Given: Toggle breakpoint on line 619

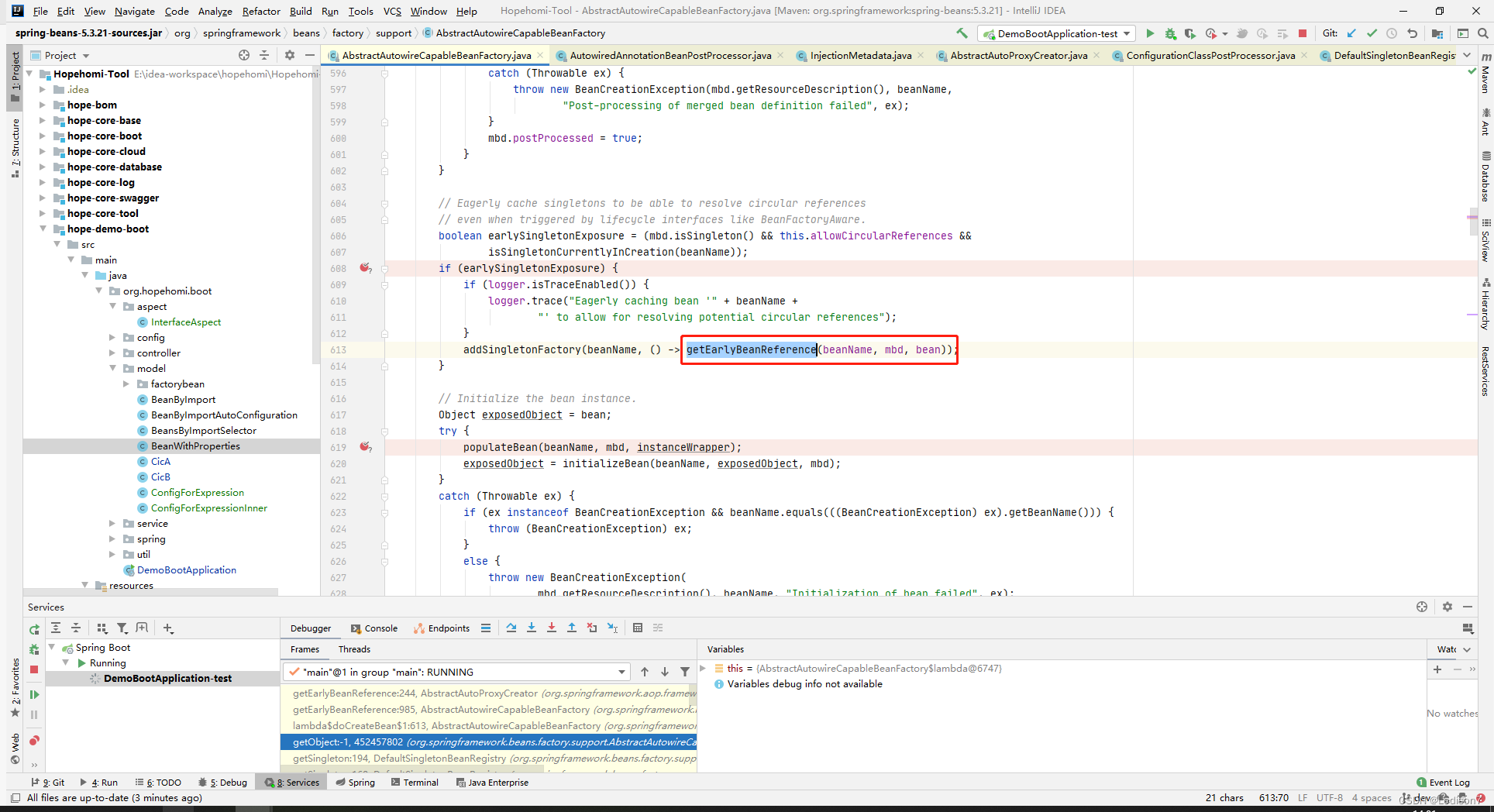Looking at the screenshot, I should click(x=365, y=447).
